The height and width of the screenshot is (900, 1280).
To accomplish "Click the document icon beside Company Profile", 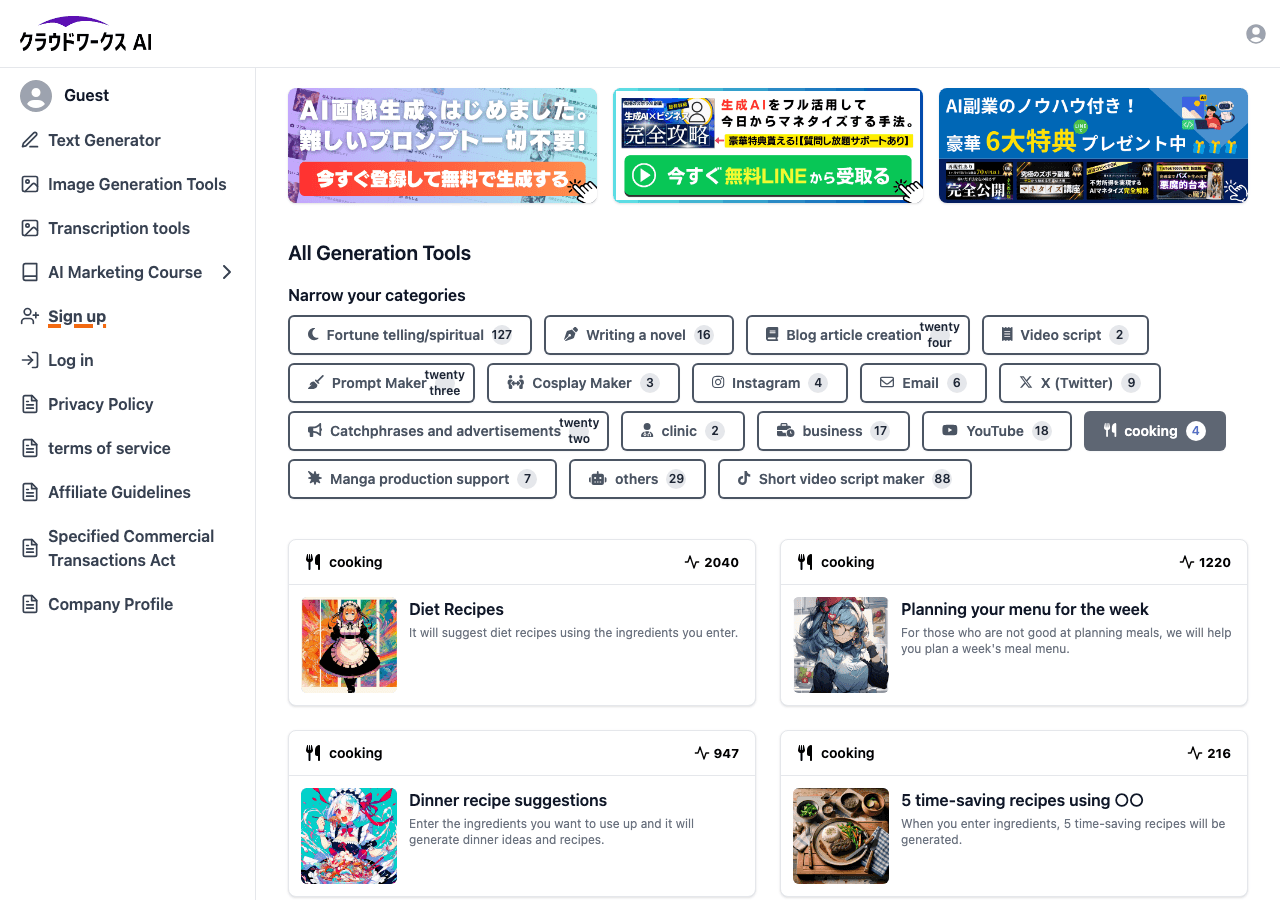I will click(x=30, y=604).
